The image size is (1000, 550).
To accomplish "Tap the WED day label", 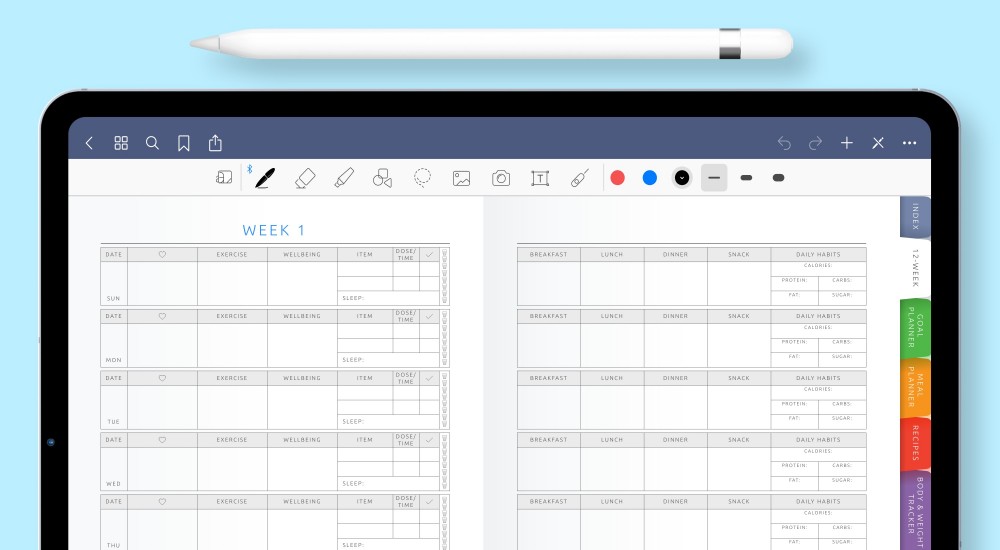I will tap(114, 484).
